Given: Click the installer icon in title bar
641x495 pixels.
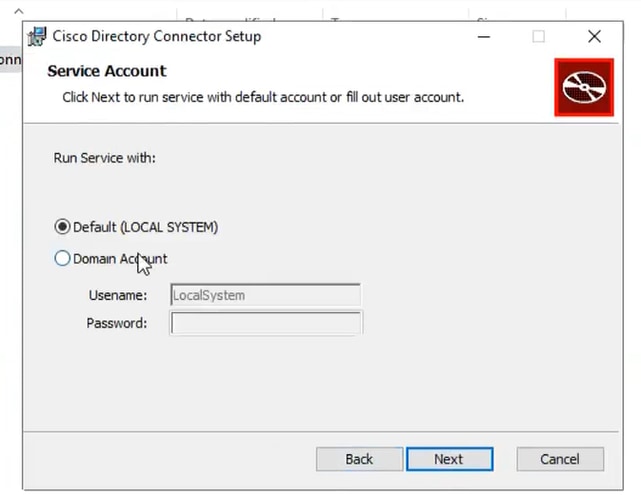Looking at the screenshot, I should coord(37,36).
